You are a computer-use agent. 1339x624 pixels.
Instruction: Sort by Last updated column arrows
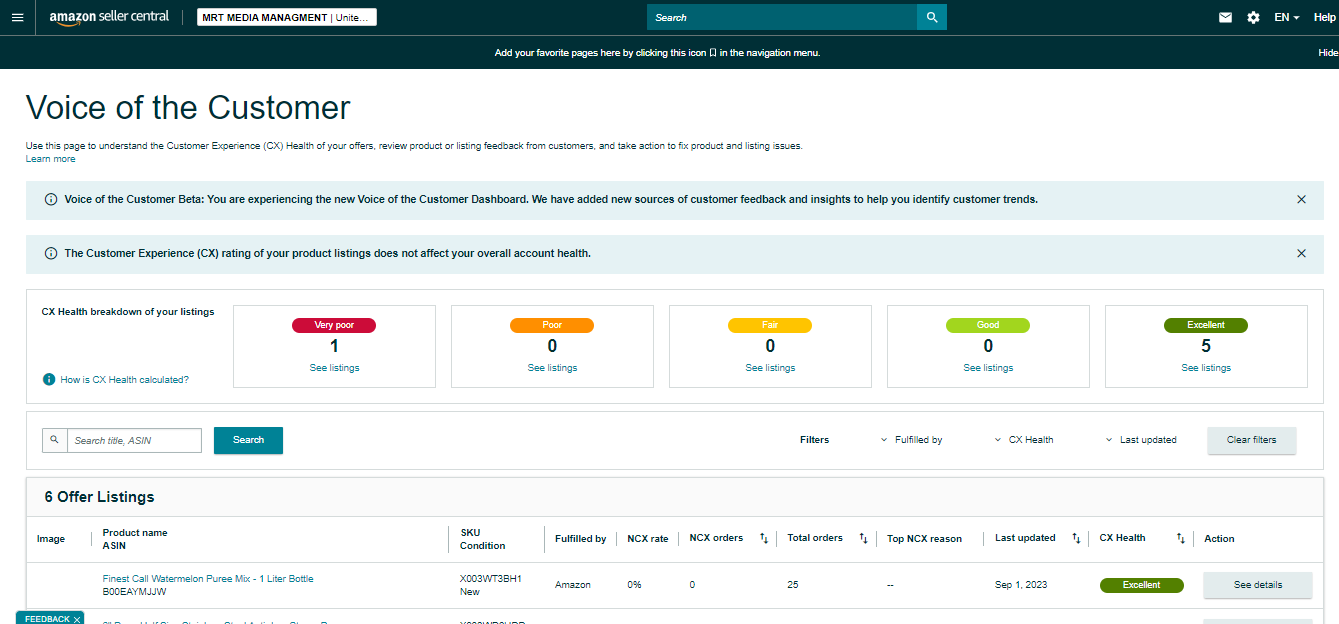1076,538
